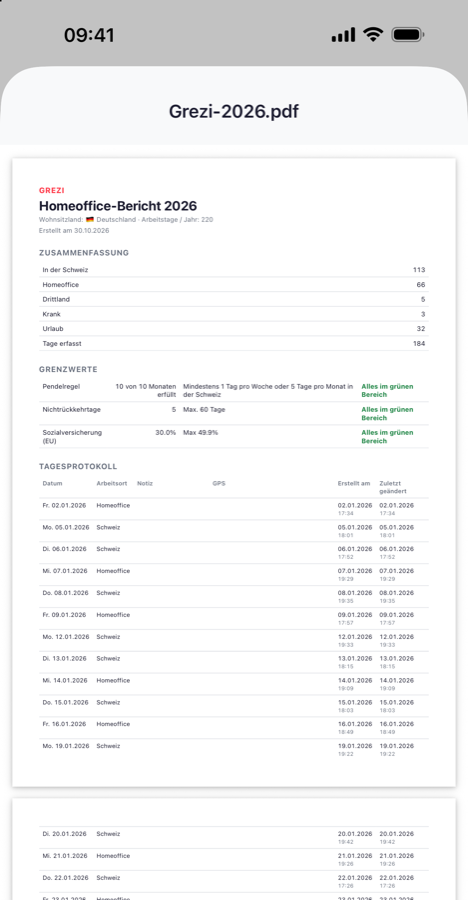Select the date cell Mo. 19.01.2026
This screenshot has width=468, height=900.
point(66,746)
